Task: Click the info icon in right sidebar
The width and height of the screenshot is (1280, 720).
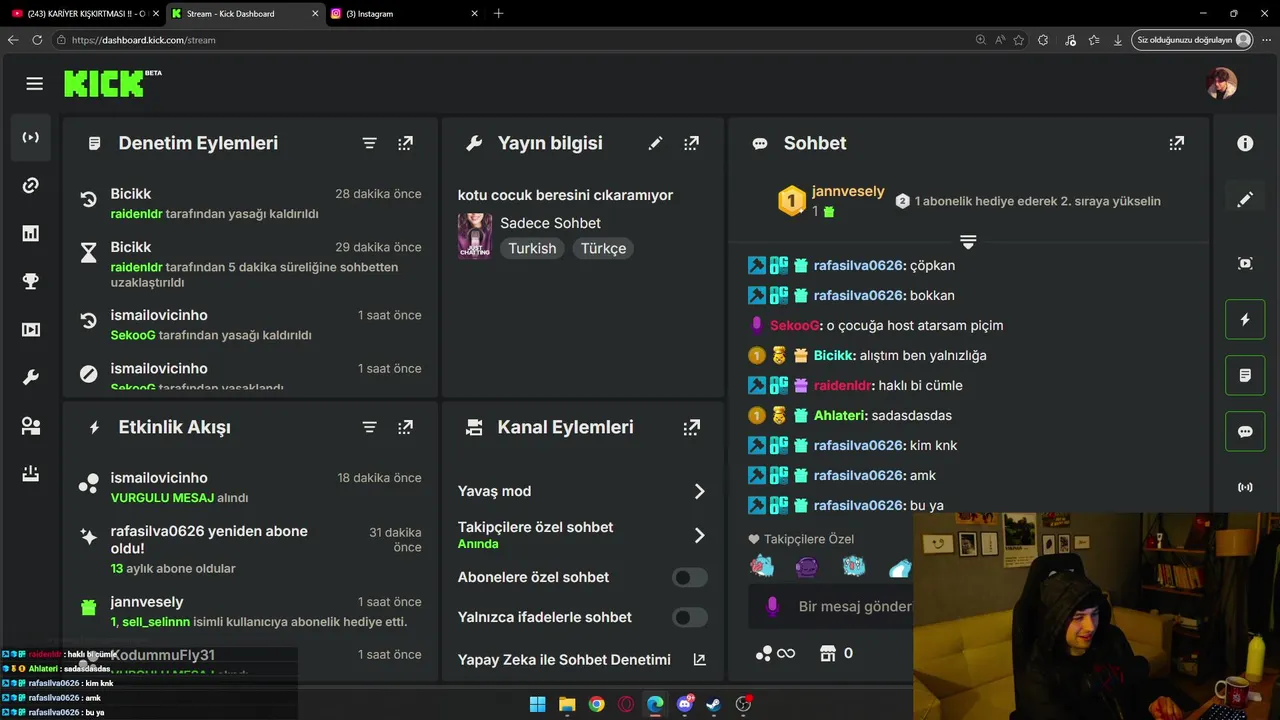Action: click(1245, 143)
